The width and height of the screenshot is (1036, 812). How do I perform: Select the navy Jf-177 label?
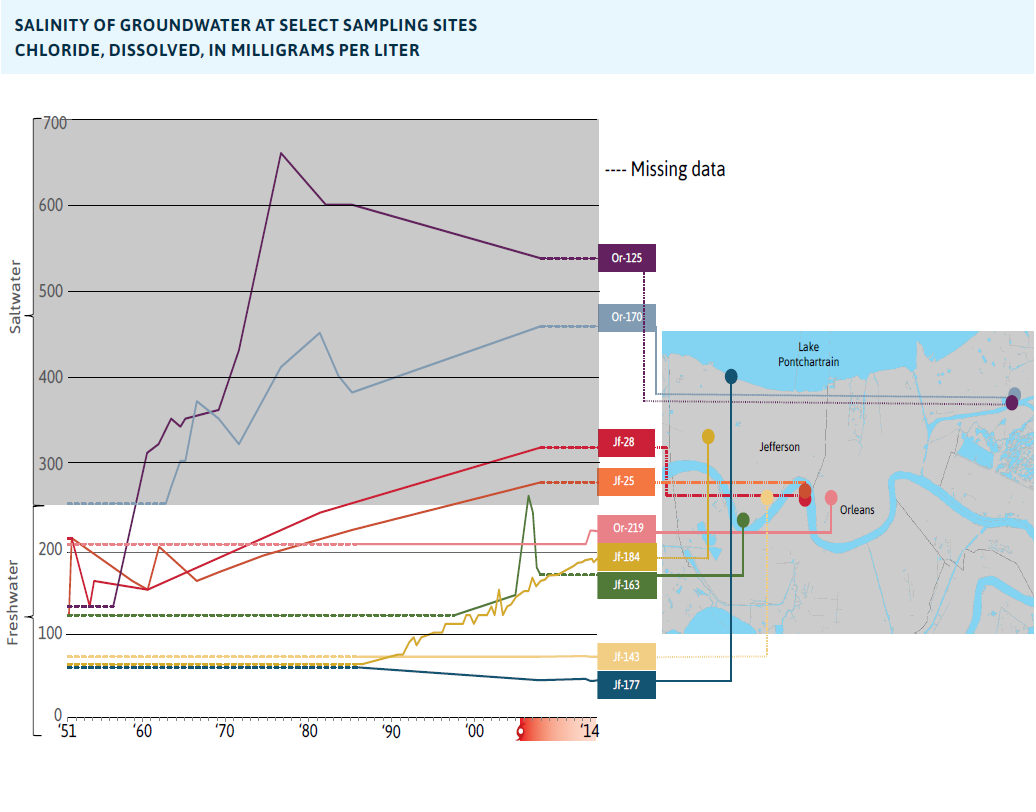[x=627, y=685]
